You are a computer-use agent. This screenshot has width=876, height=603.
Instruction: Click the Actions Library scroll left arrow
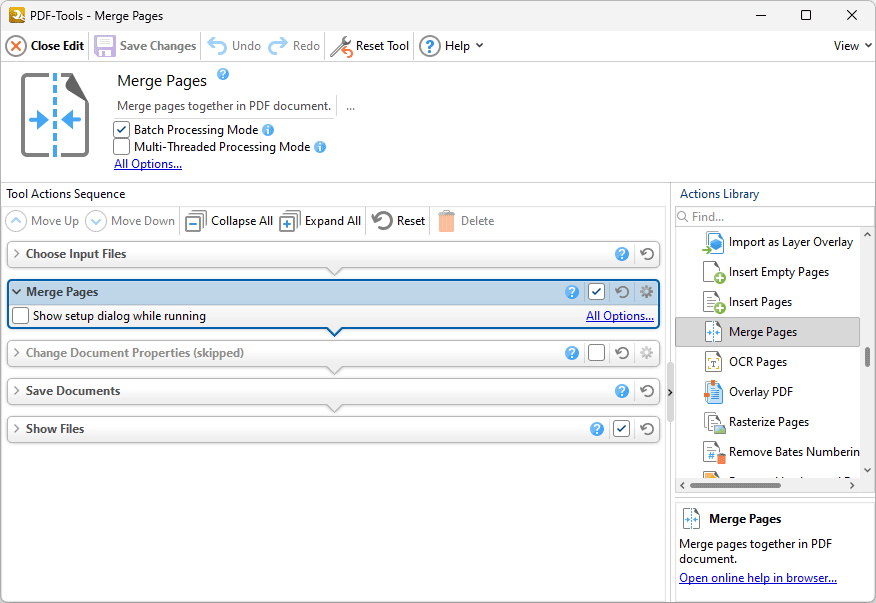click(682, 485)
